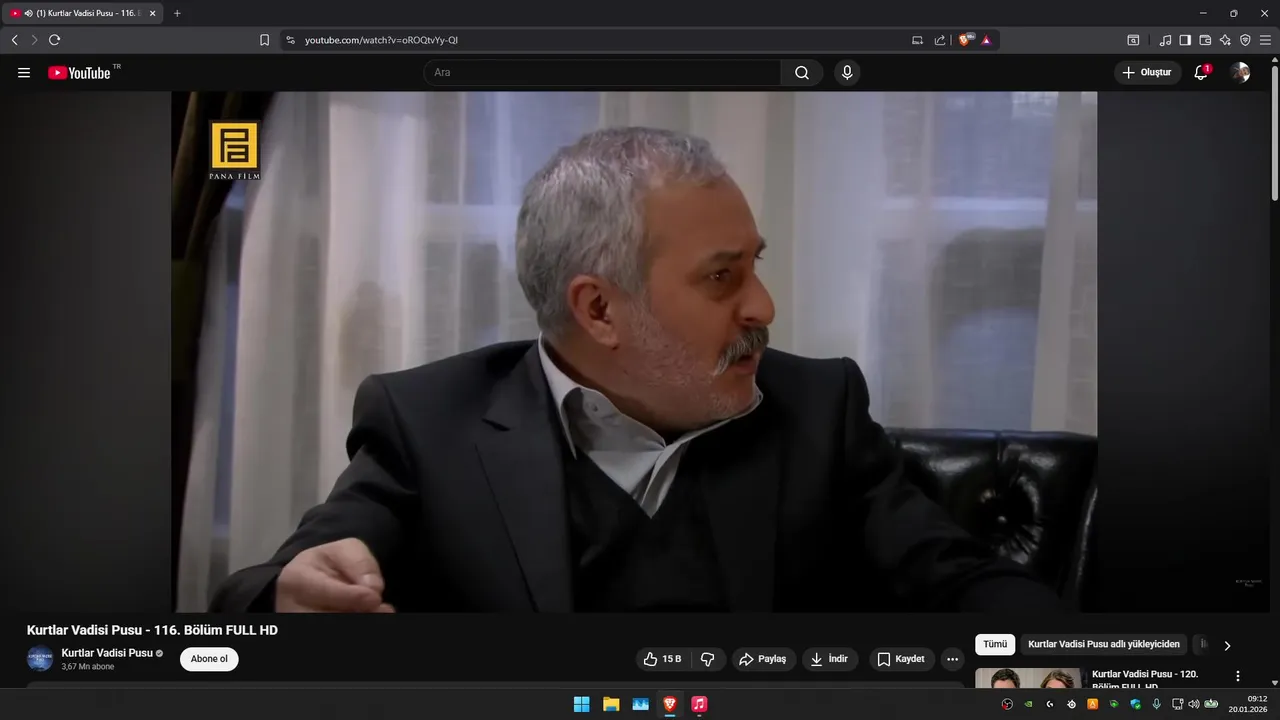This screenshot has height=720, width=1280.
Task: Click the search magnifier button
Action: pyautogui.click(x=802, y=73)
